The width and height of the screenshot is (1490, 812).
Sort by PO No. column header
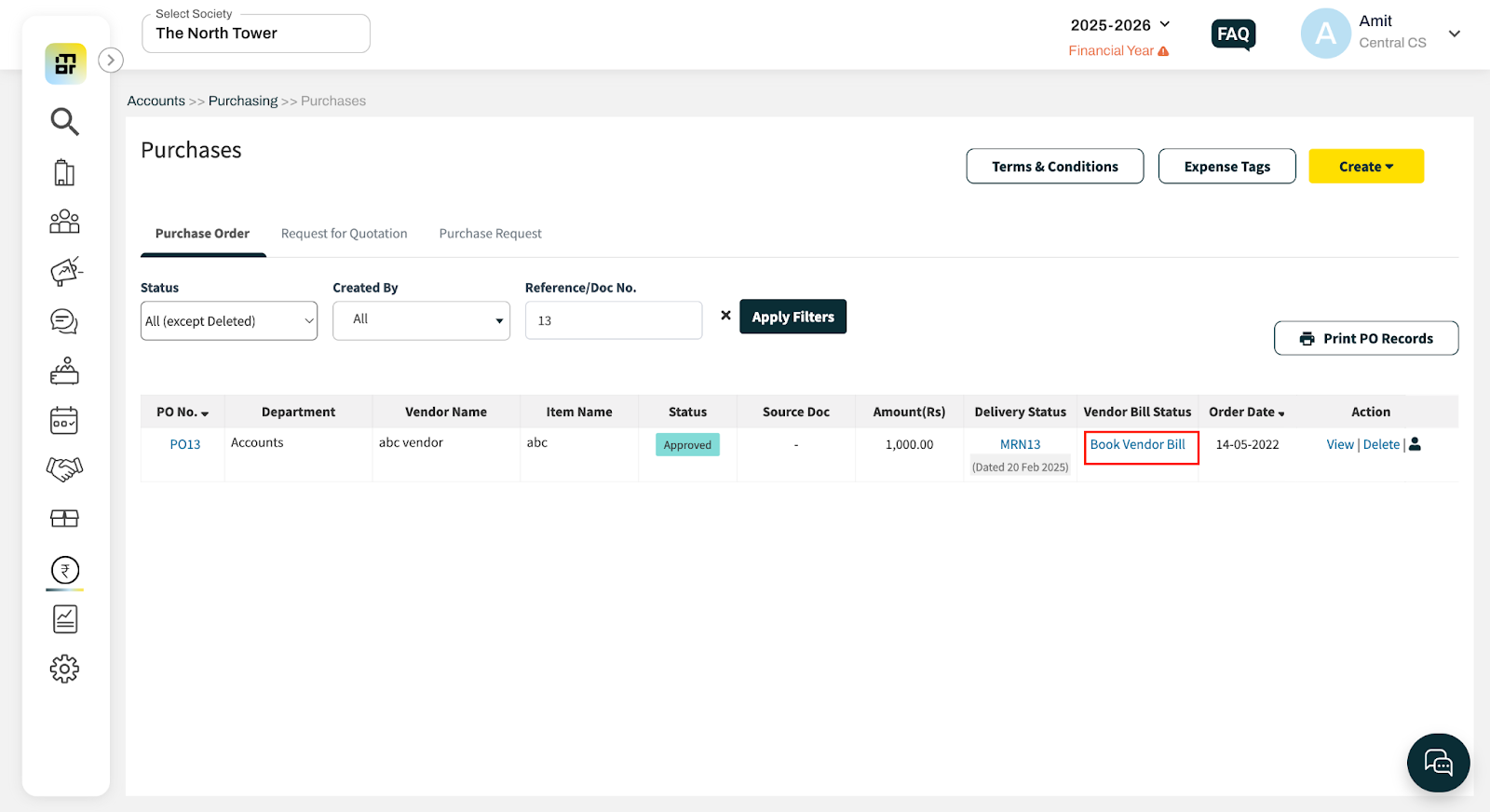click(x=183, y=412)
